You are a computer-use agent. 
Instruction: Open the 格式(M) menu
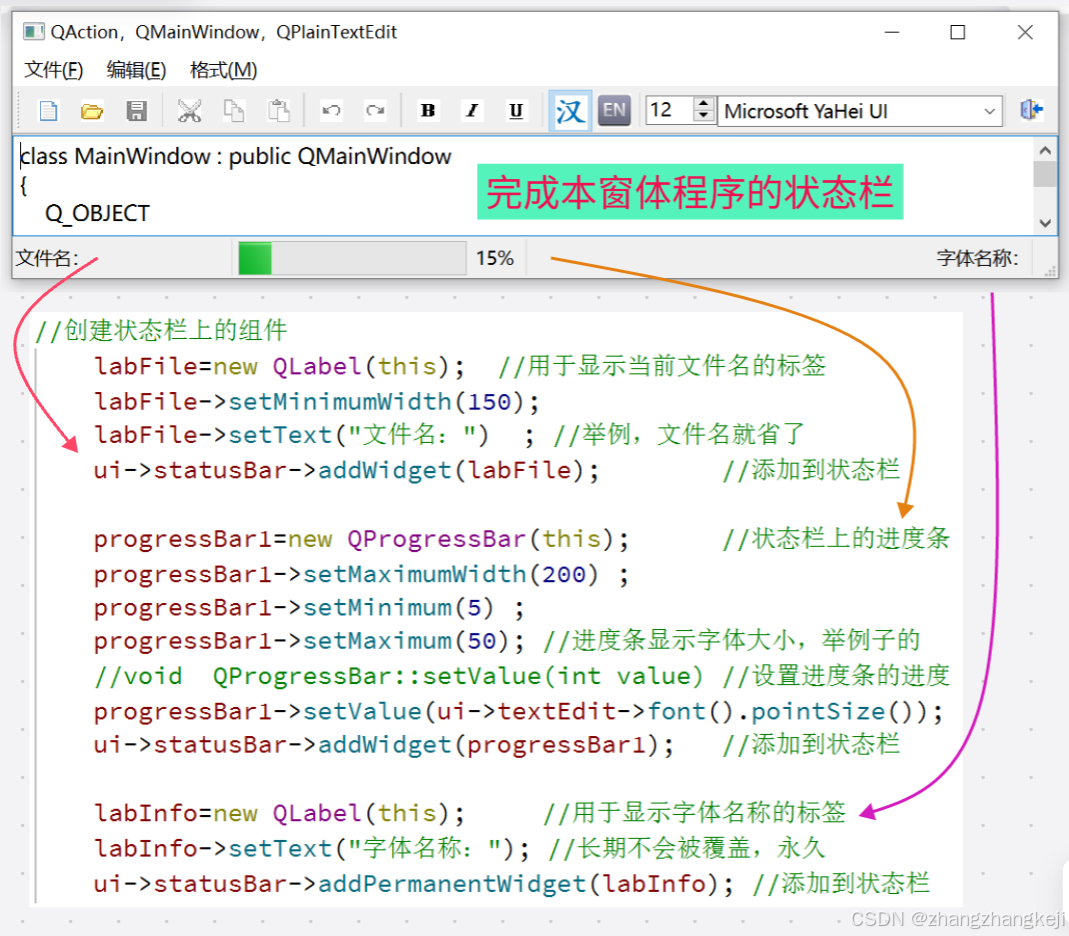(x=224, y=70)
